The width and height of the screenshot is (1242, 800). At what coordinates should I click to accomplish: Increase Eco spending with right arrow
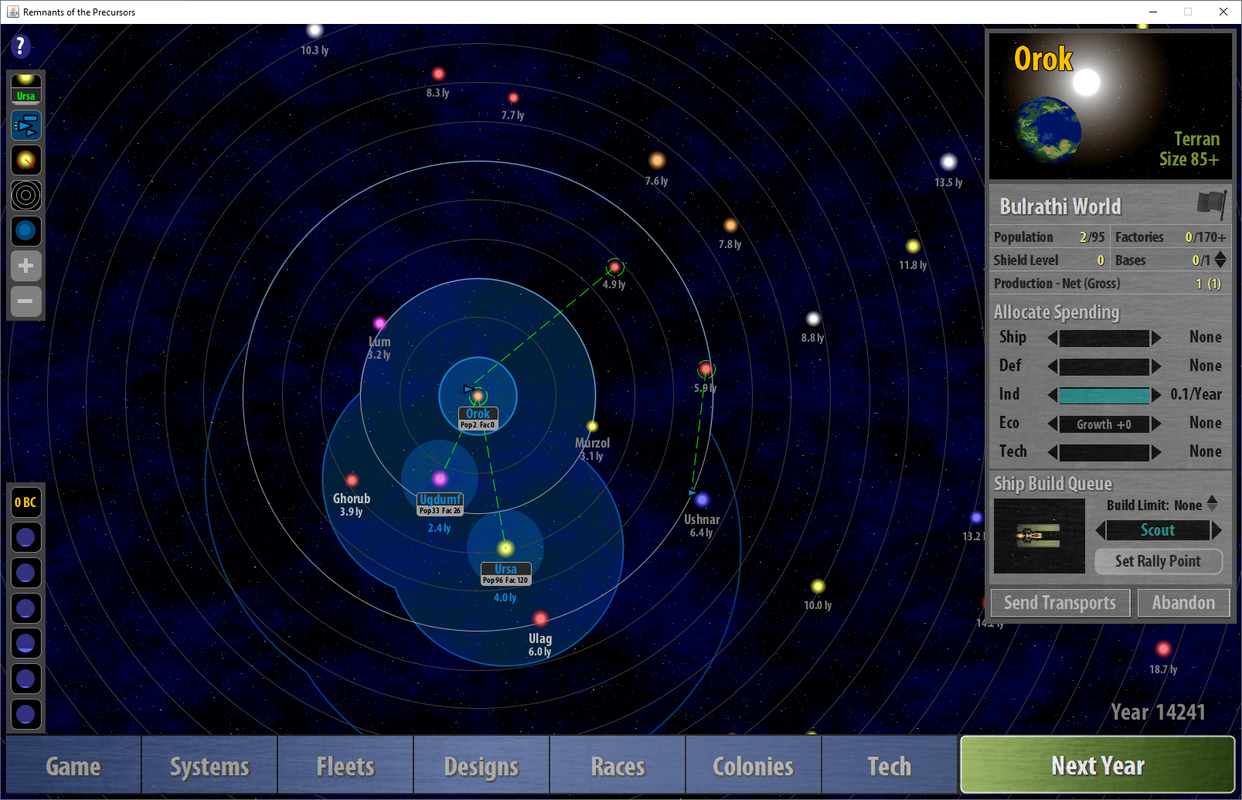coord(1156,424)
